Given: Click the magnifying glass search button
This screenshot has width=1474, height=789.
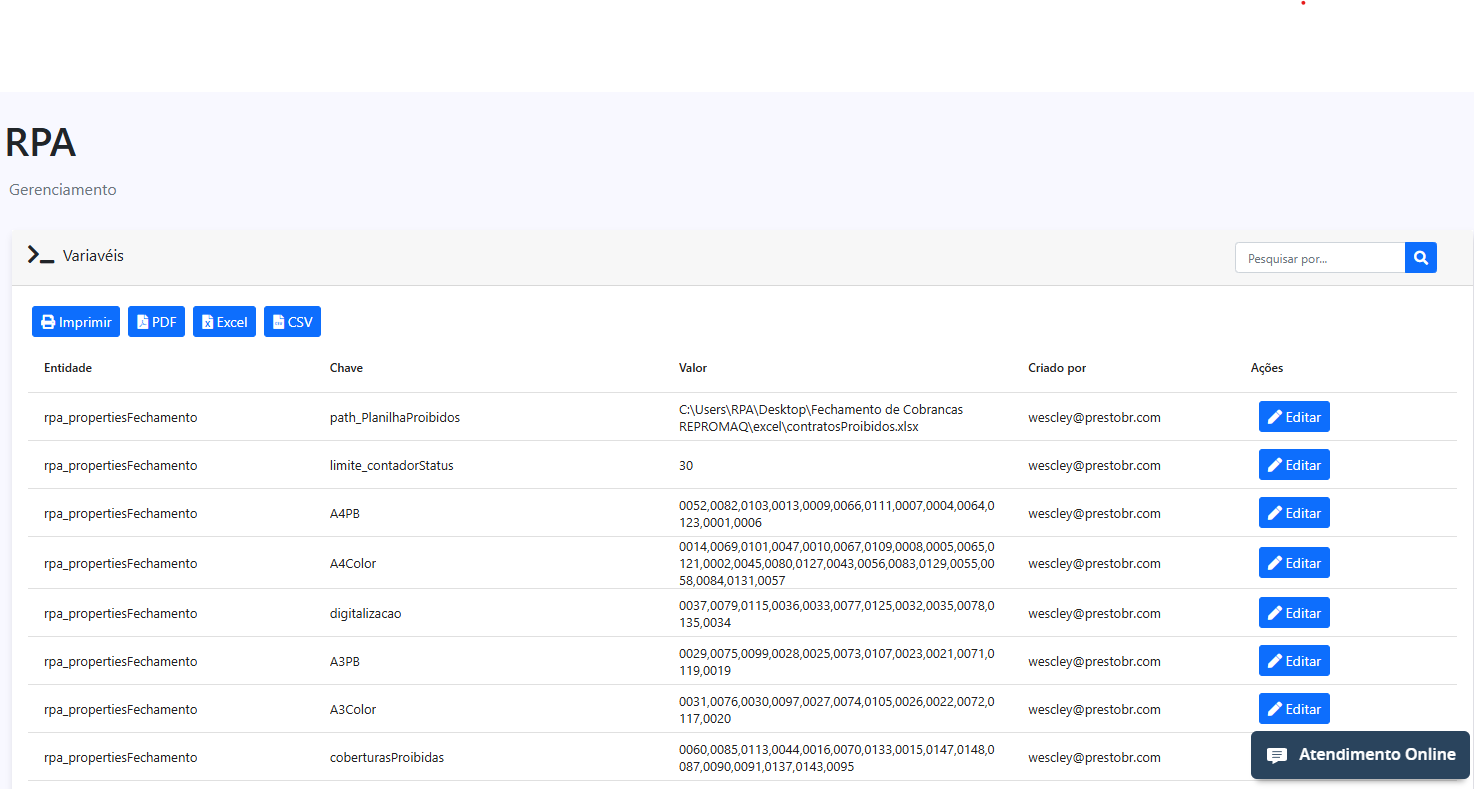Looking at the screenshot, I should click(1420, 258).
